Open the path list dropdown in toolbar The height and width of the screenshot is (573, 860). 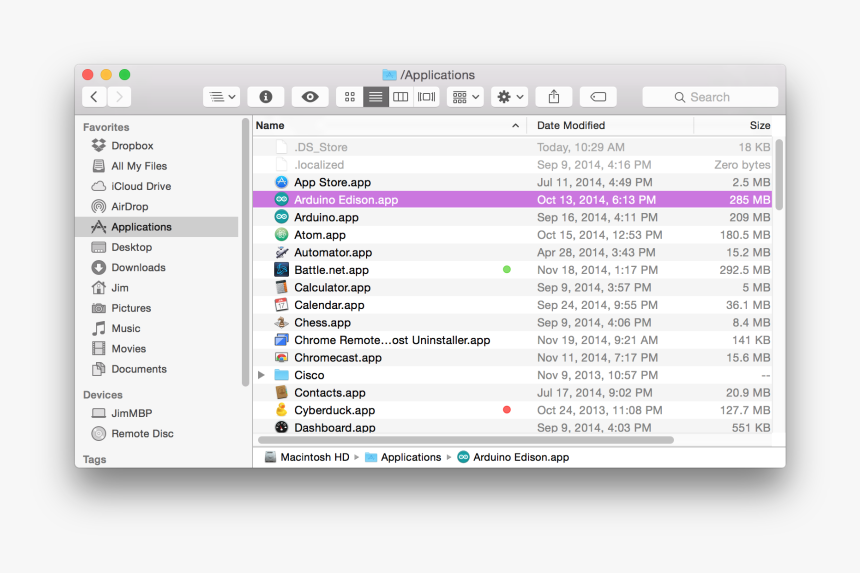(221, 97)
